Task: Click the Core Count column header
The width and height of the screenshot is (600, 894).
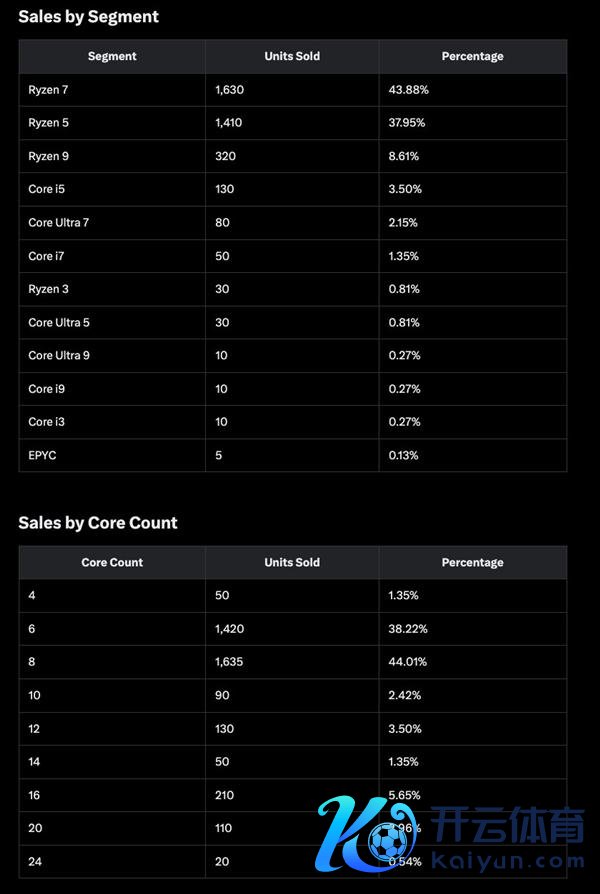Action: (x=112, y=562)
